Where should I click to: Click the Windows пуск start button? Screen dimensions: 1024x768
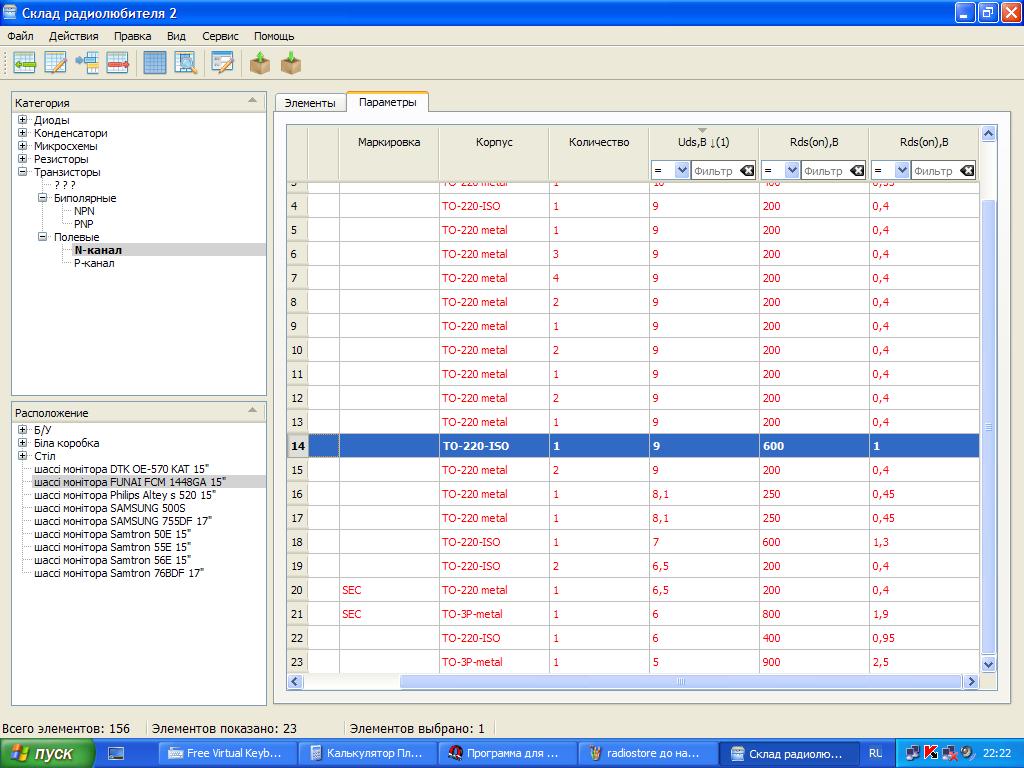48,753
